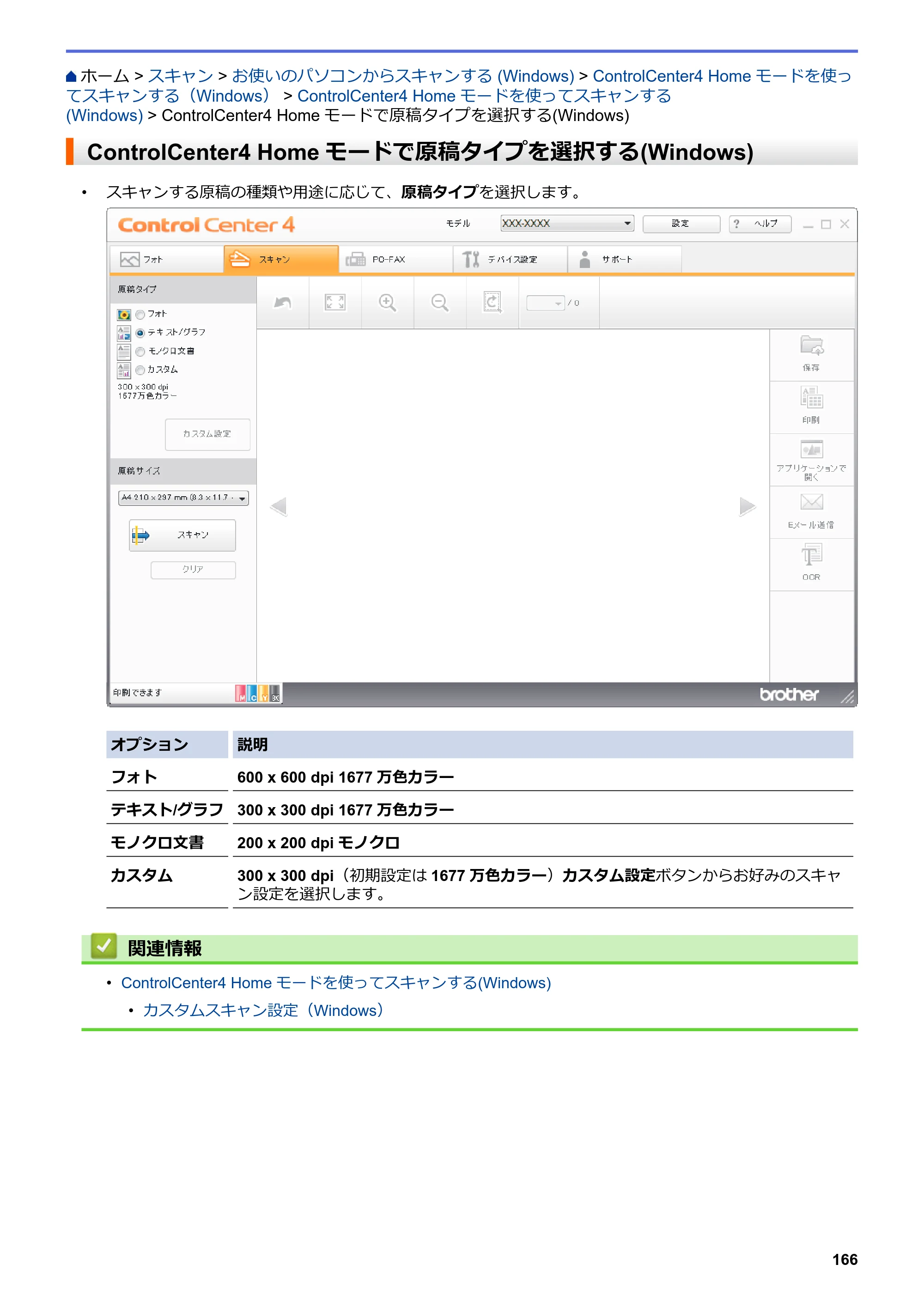Open the スキャン breadcrumb link
The width and height of the screenshot is (924, 1307).
tap(181, 76)
